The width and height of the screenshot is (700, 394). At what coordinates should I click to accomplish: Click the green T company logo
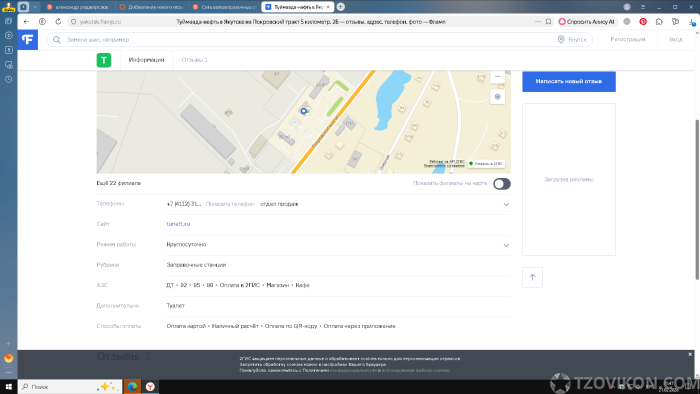pos(104,60)
